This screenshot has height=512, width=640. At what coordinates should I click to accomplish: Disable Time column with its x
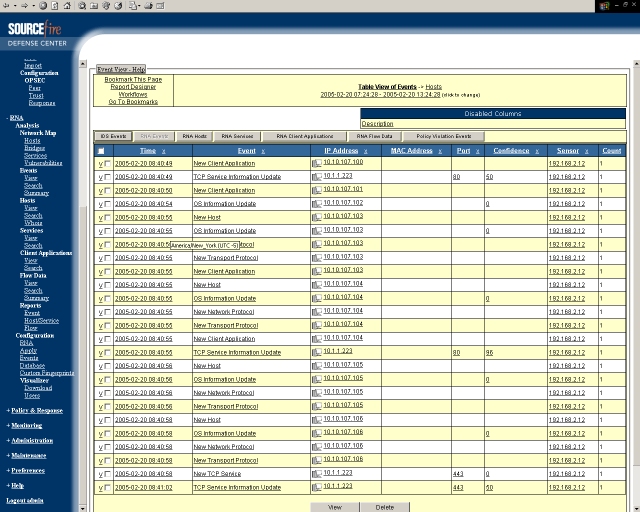point(164,151)
